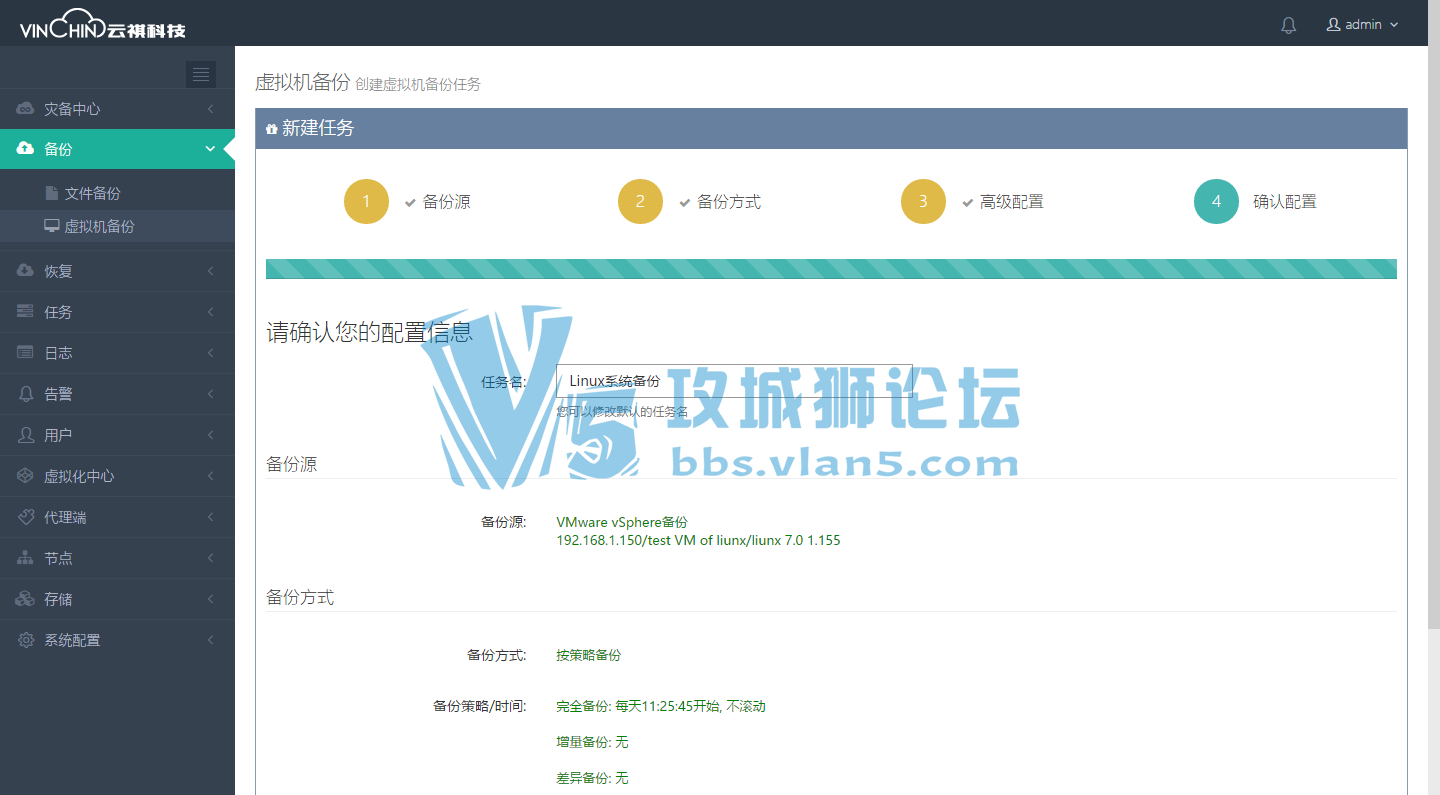The image size is (1440, 795).
Task: Expand the 节点 menu chevron
Action: (211, 558)
